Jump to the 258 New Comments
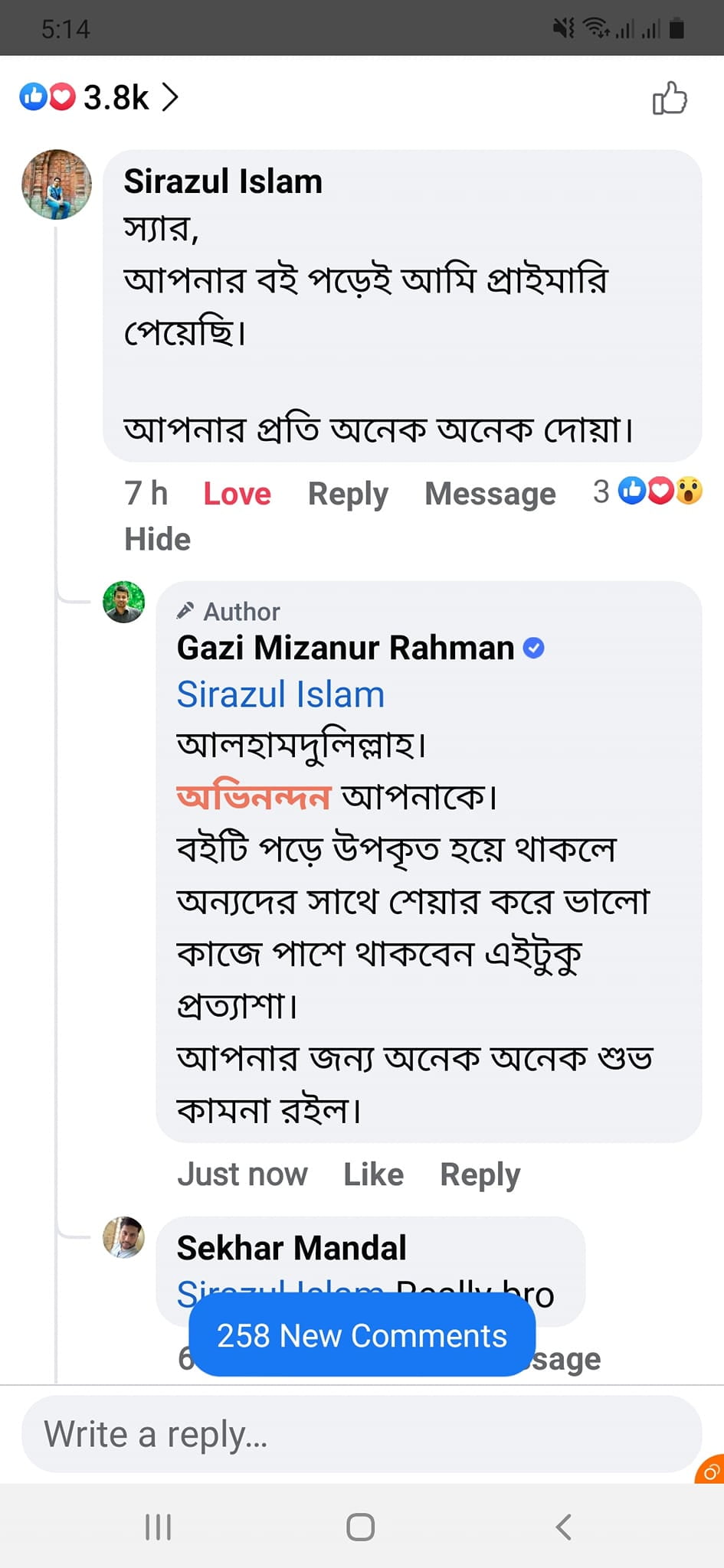 (x=362, y=1336)
